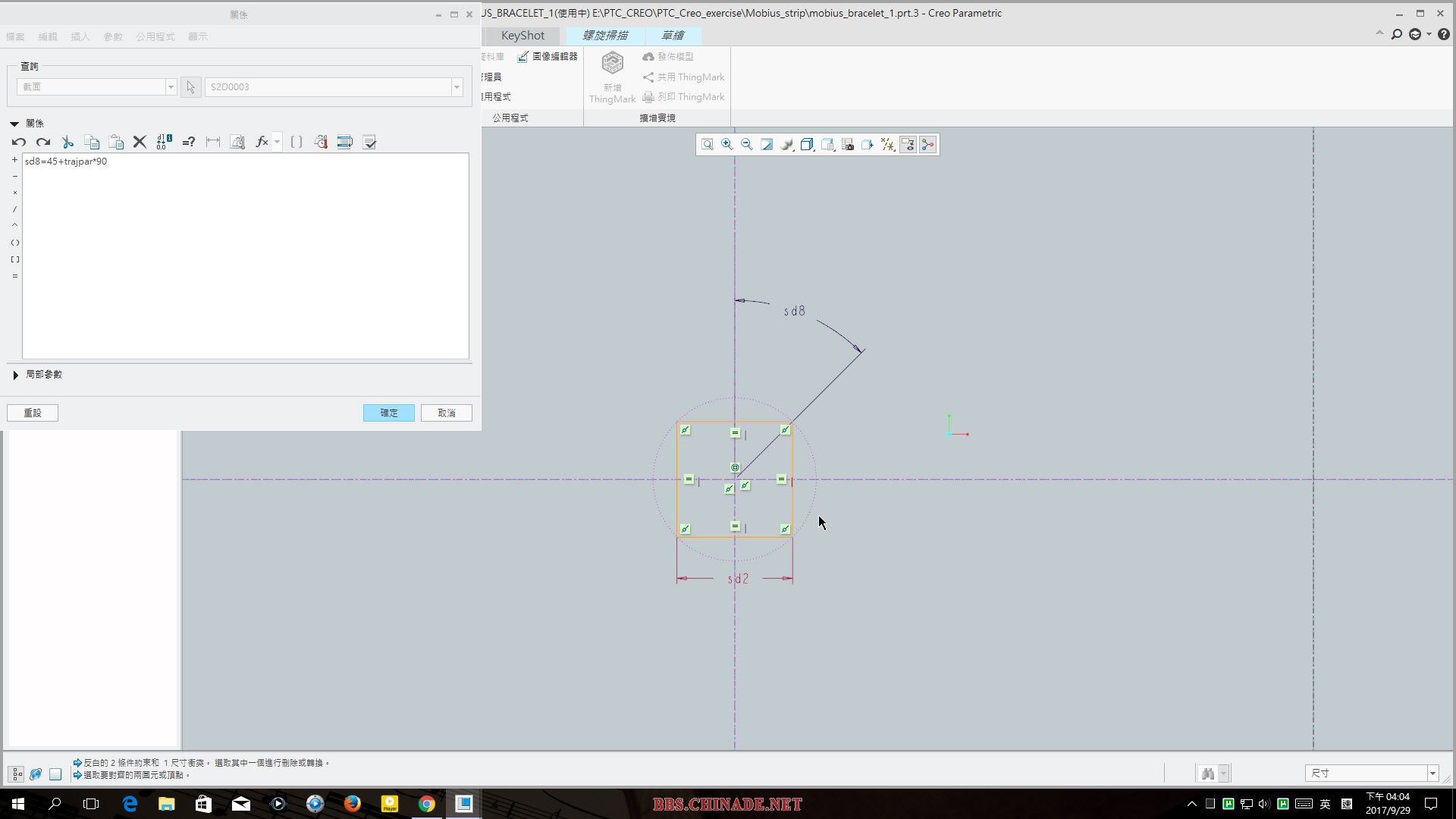Collapse the 關係 section
This screenshot has width=1456, height=819.
click(x=14, y=124)
